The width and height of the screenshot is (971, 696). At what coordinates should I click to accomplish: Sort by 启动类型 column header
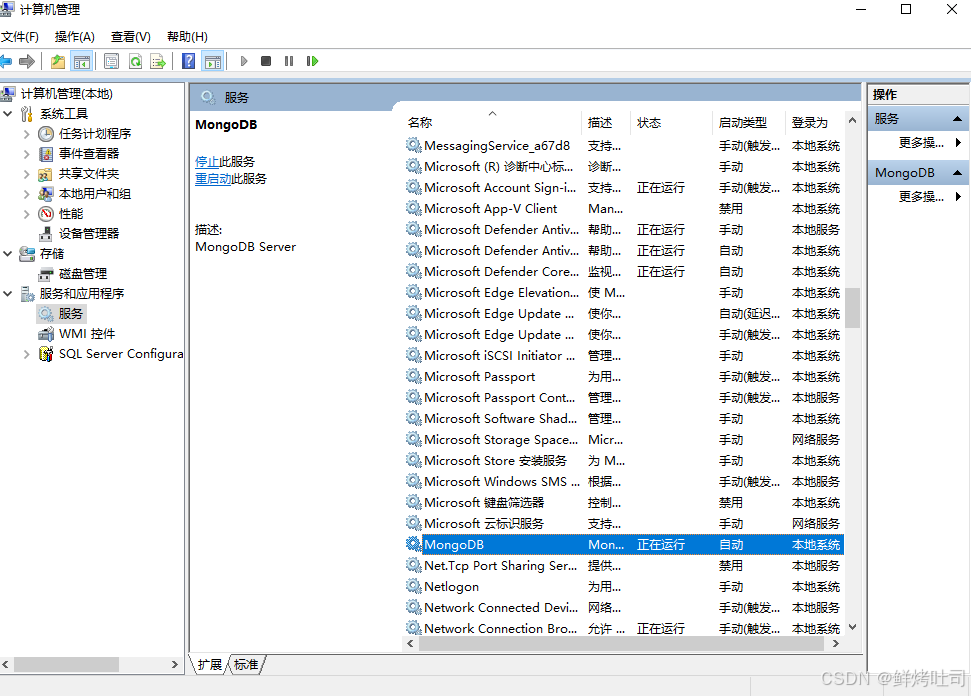749,123
